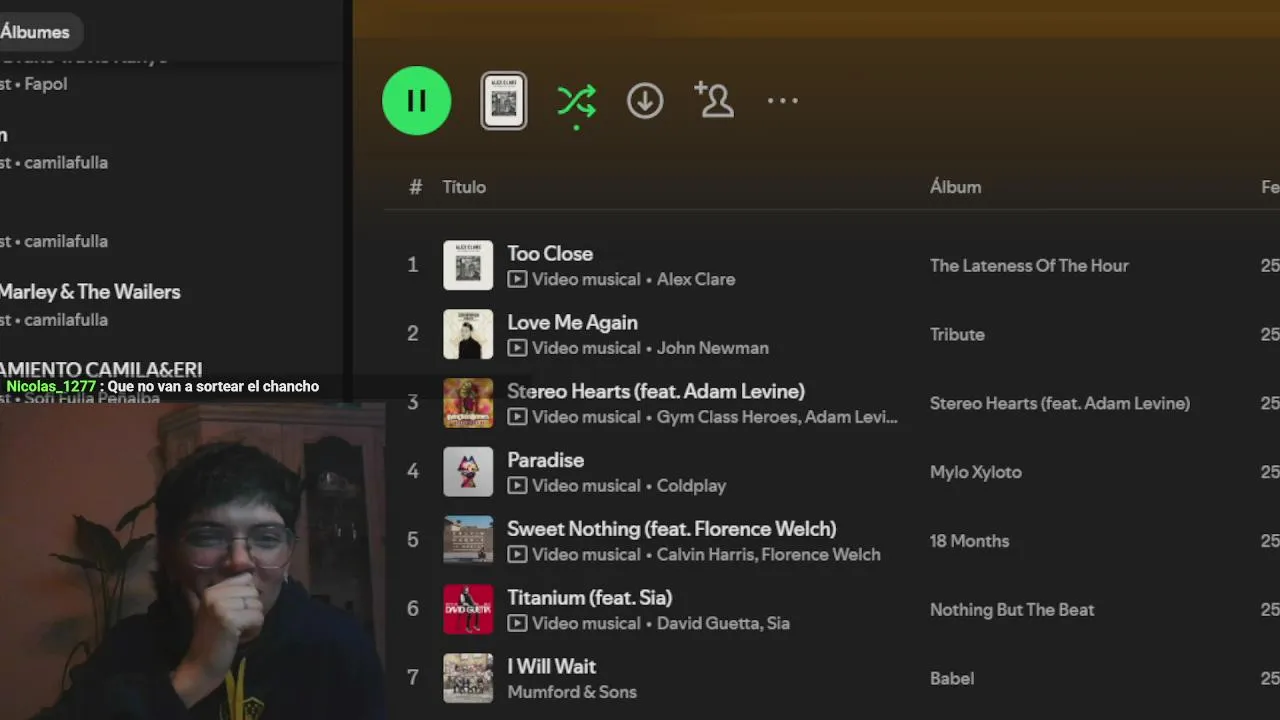Play the Stereo Hearts track title
Image resolution: width=1280 pixels, height=720 pixels.
pyautogui.click(x=656, y=392)
